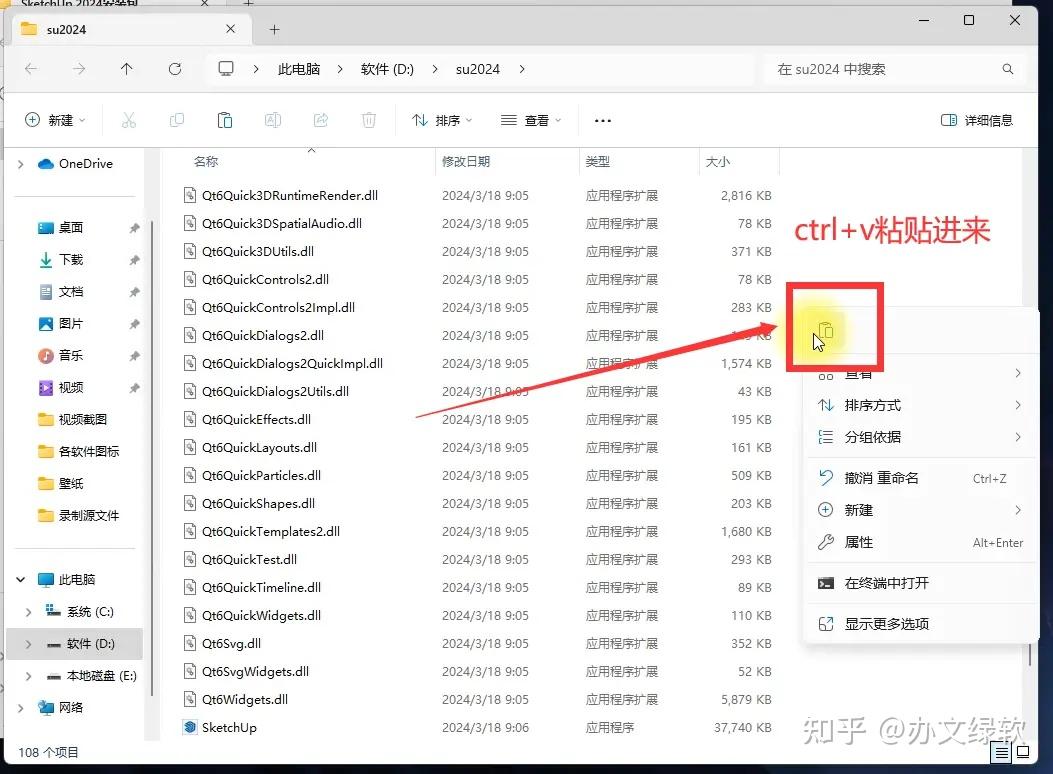
Task: Go forward in folder history
Action: (79, 68)
